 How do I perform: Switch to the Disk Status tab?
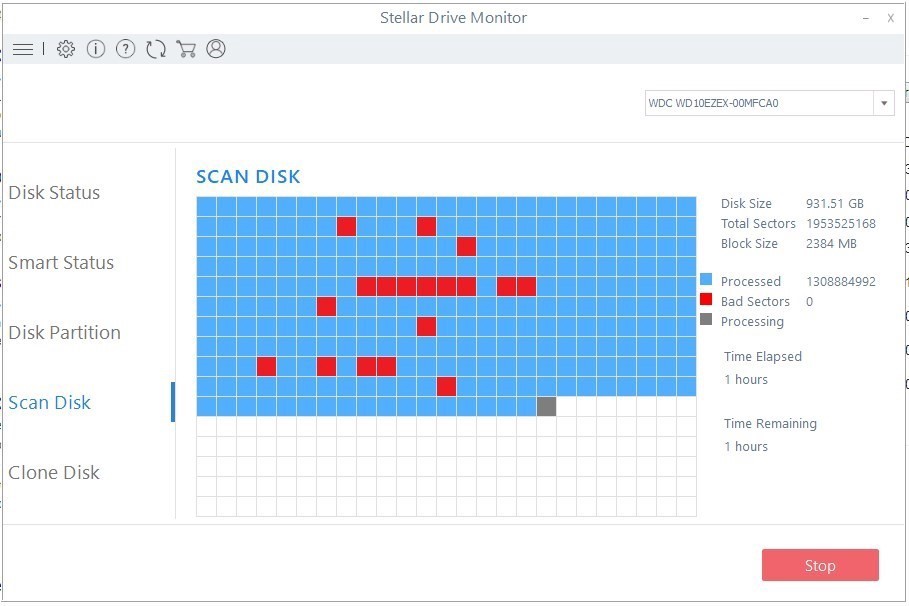coord(54,193)
